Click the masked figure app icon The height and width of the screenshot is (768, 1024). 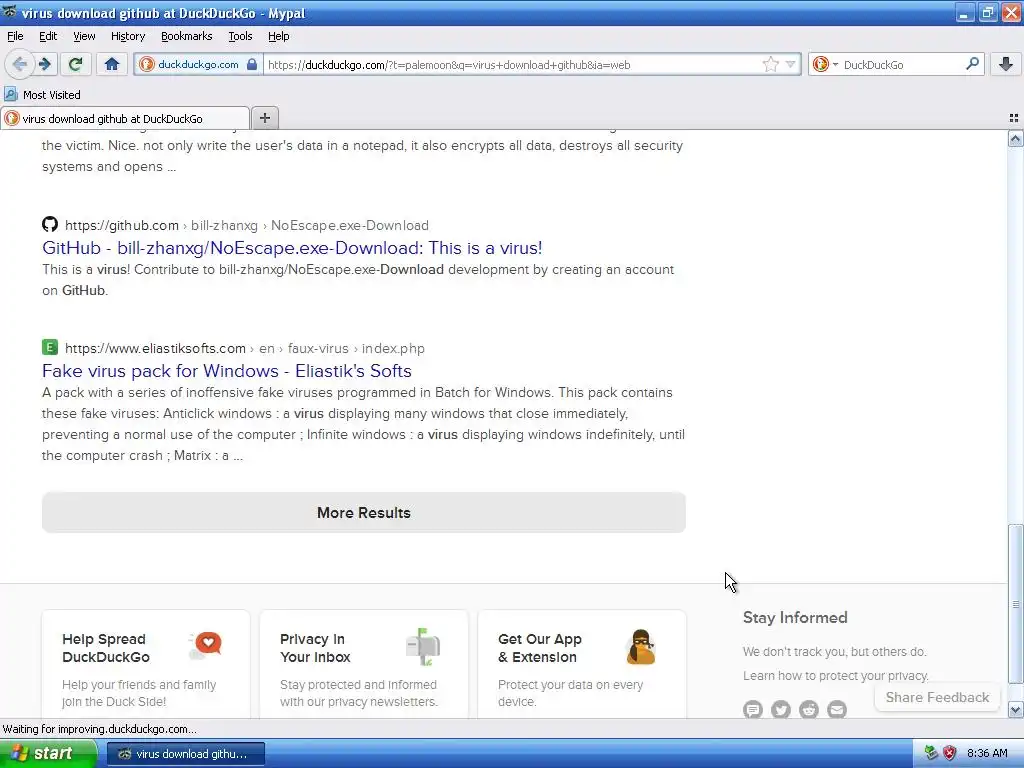pyautogui.click(x=641, y=647)
